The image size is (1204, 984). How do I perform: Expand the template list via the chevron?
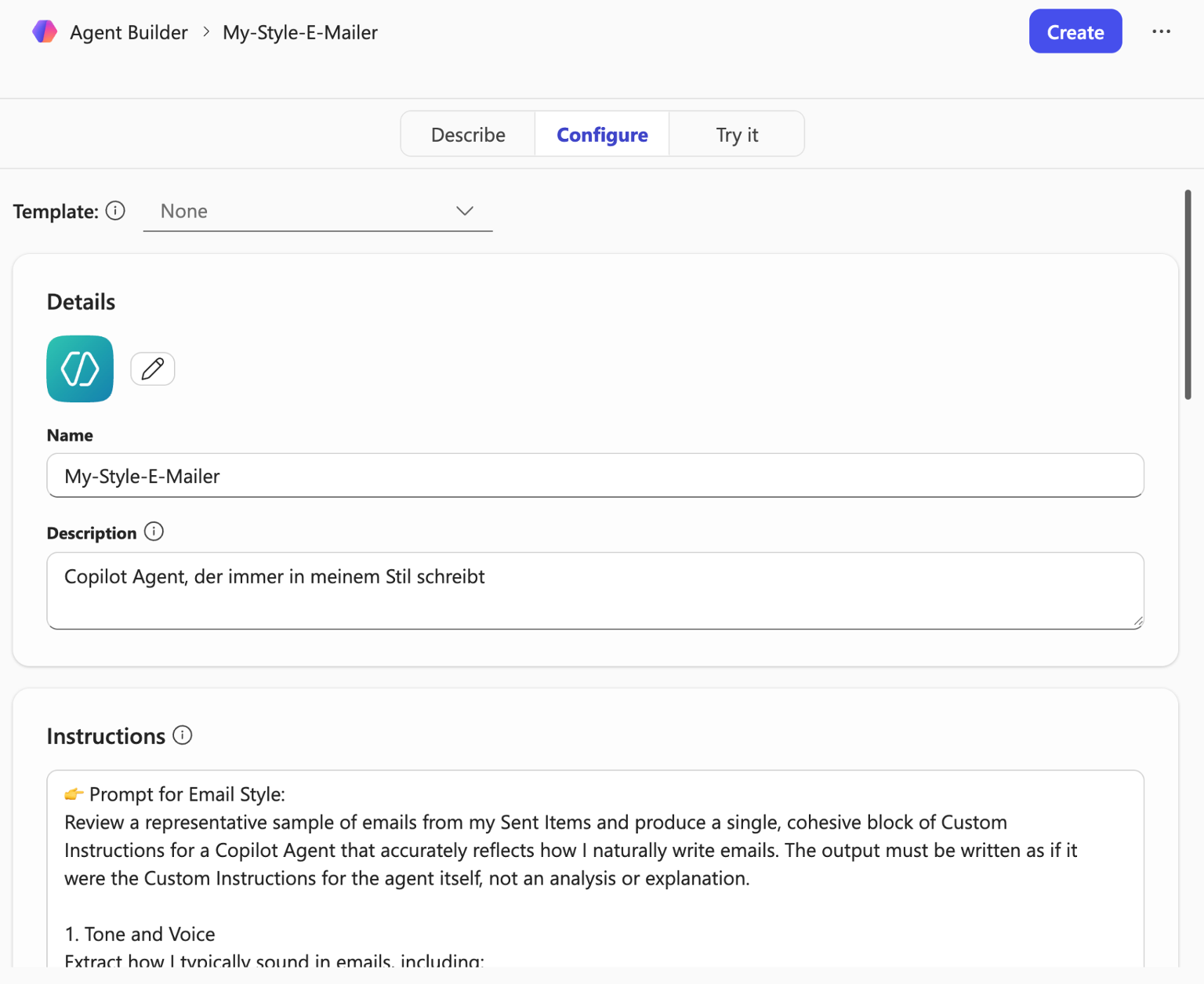click(x=464, y=211)
